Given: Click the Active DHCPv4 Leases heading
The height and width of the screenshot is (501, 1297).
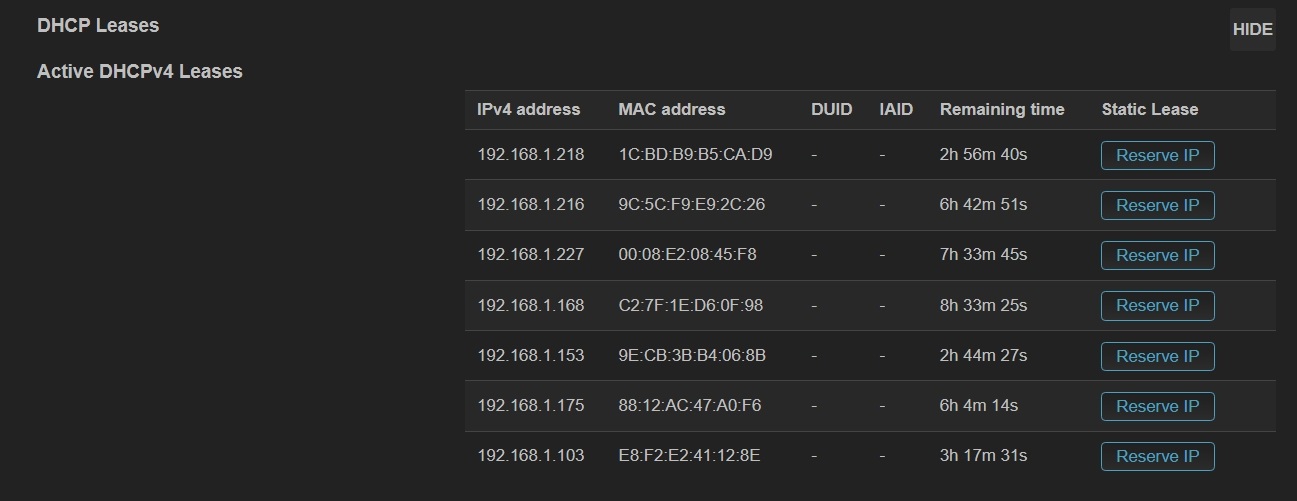Looking at the screenshot, I should point(140,71).
